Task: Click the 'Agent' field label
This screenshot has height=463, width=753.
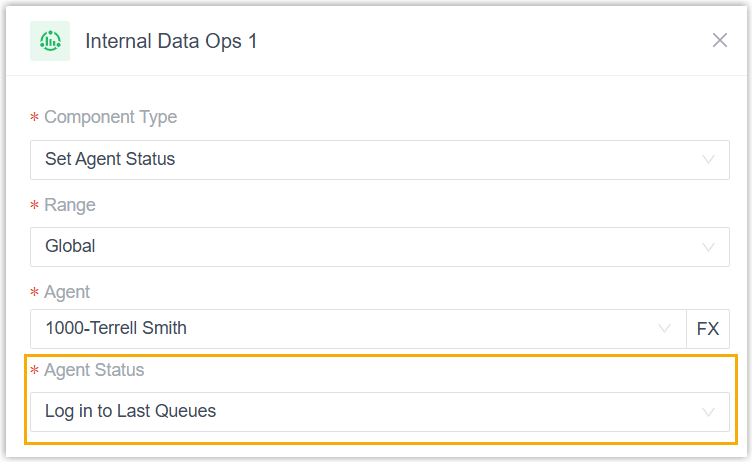Action: (67, 292)
